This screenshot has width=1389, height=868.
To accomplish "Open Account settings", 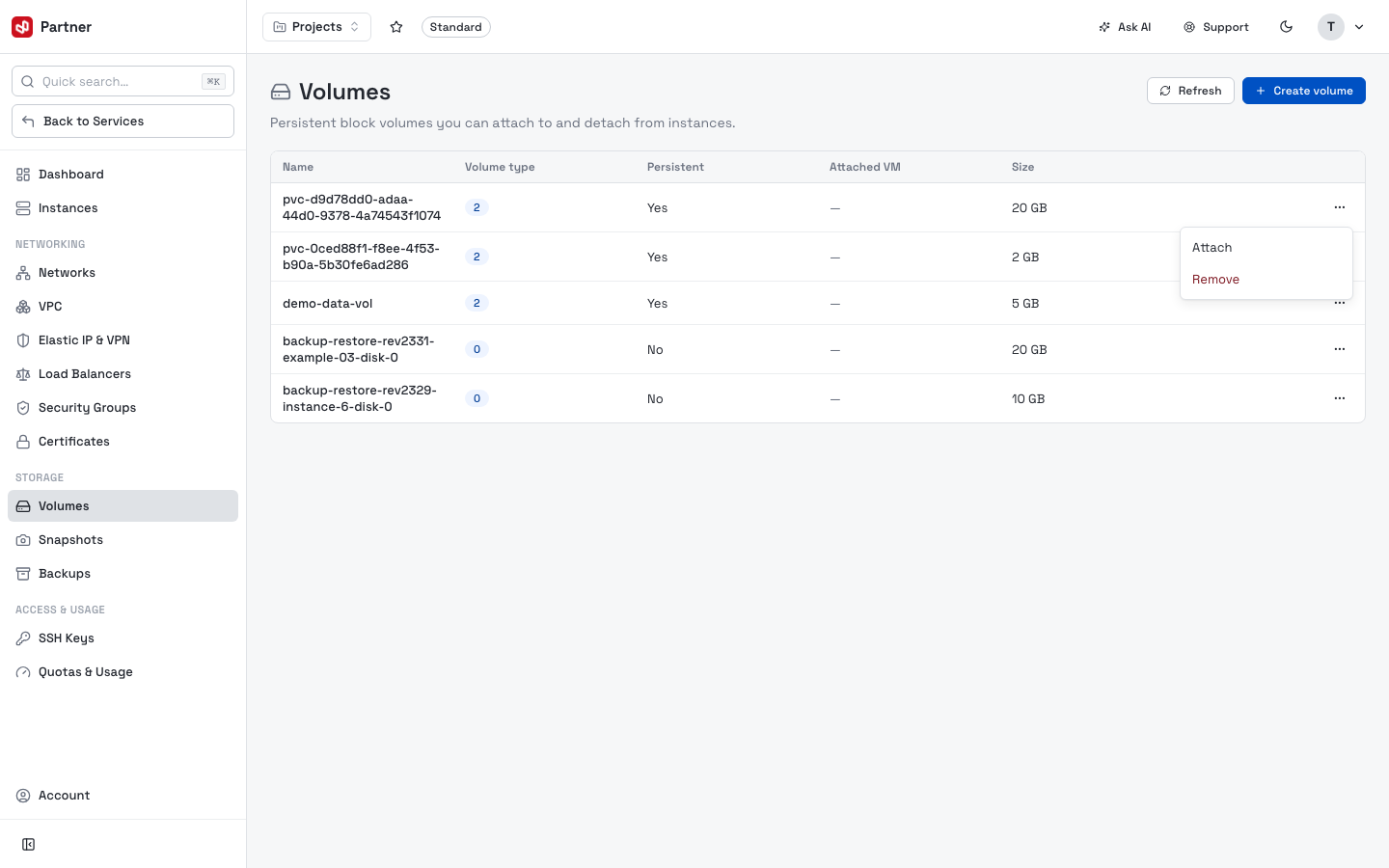I will [123, 796].
